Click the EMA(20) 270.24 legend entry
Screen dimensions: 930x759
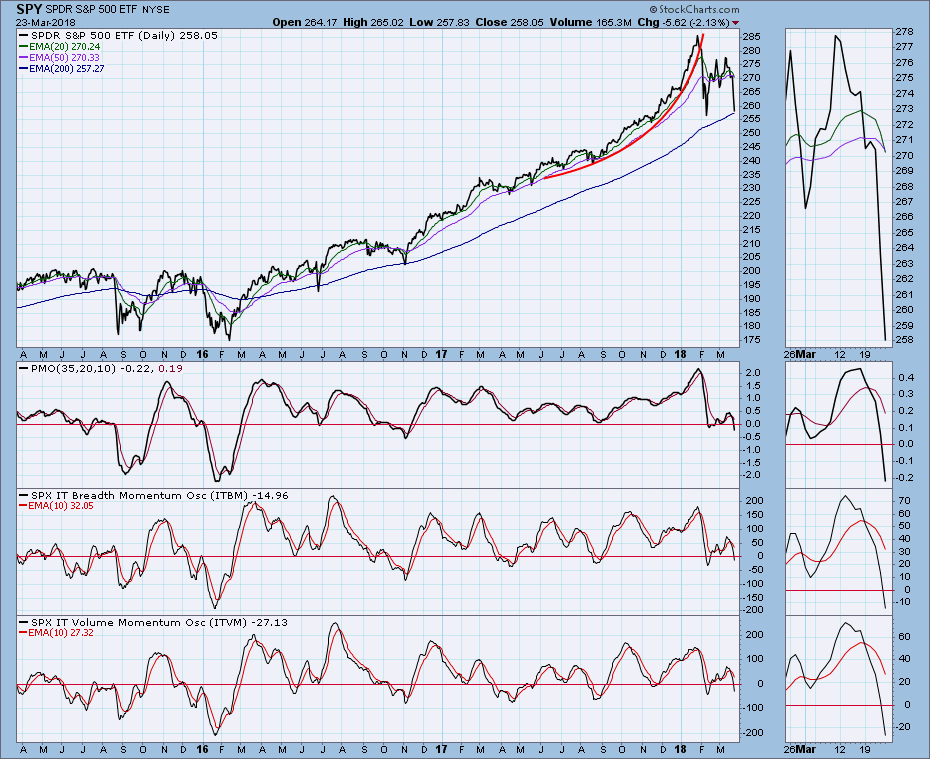60,46
